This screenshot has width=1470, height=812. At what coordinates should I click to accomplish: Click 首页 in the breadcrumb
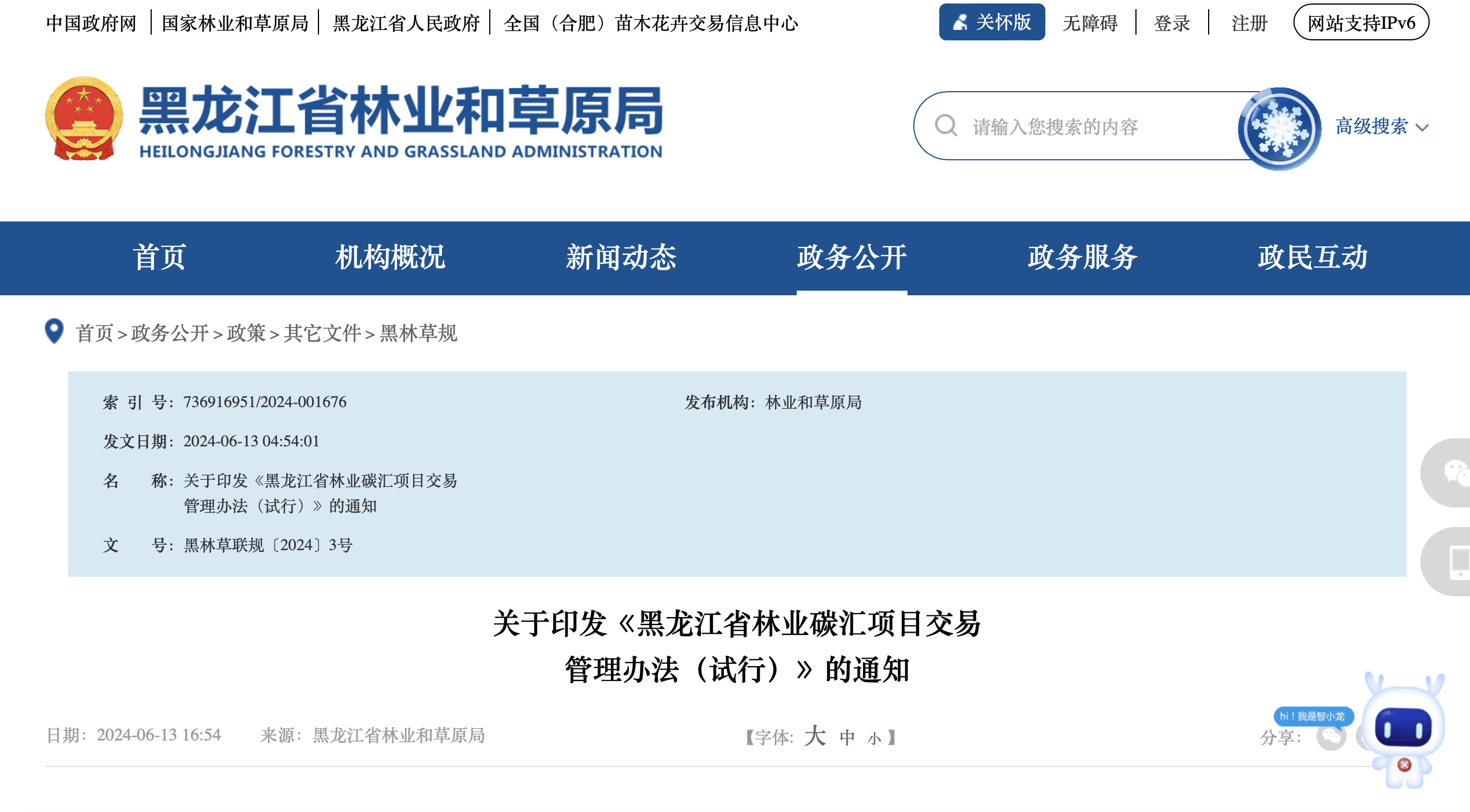94,333
